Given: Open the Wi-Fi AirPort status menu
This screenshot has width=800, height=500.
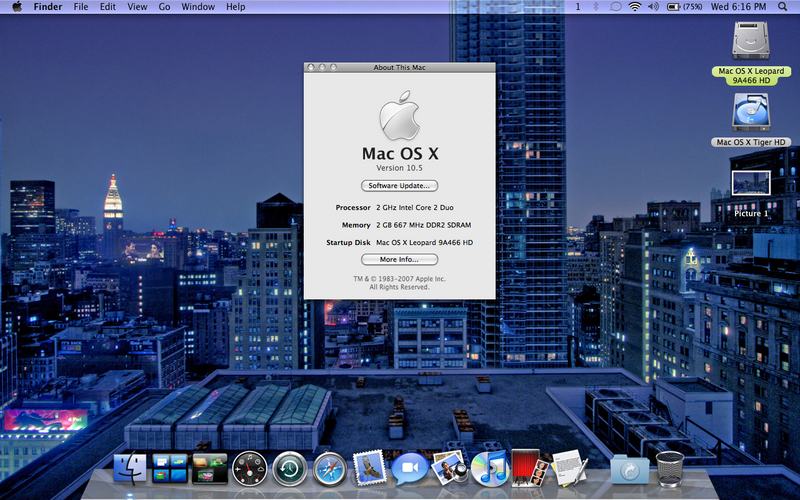Looking at the screenshot, I should (635, 7).
